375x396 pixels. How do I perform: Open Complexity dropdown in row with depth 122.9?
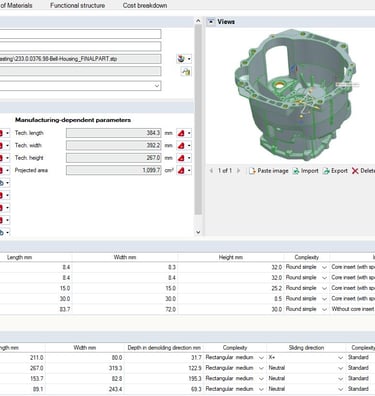pos(261,368)
